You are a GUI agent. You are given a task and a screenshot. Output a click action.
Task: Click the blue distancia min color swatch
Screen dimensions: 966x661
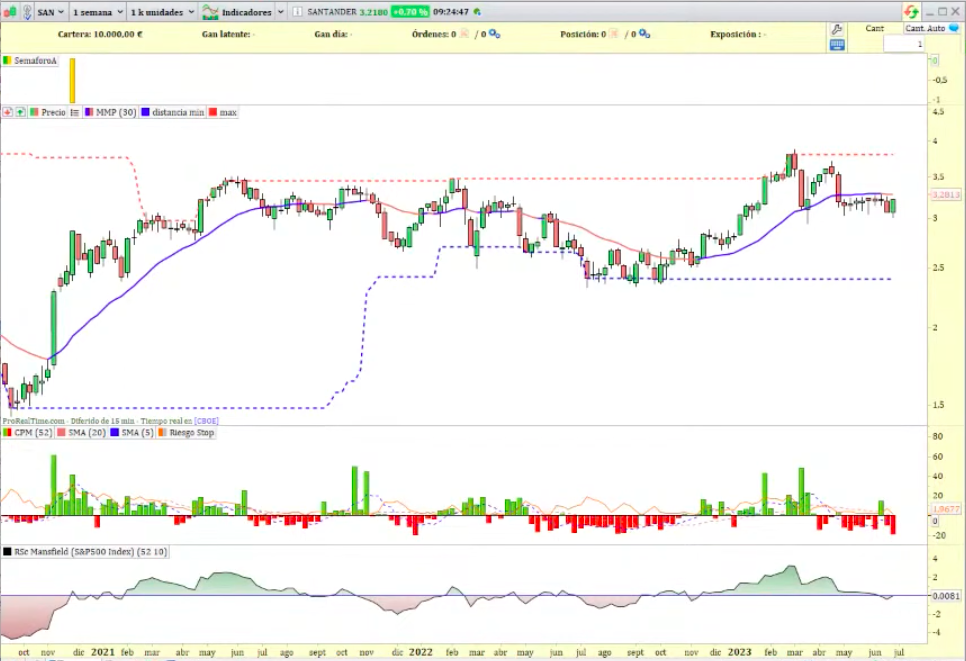pos(145,112)
